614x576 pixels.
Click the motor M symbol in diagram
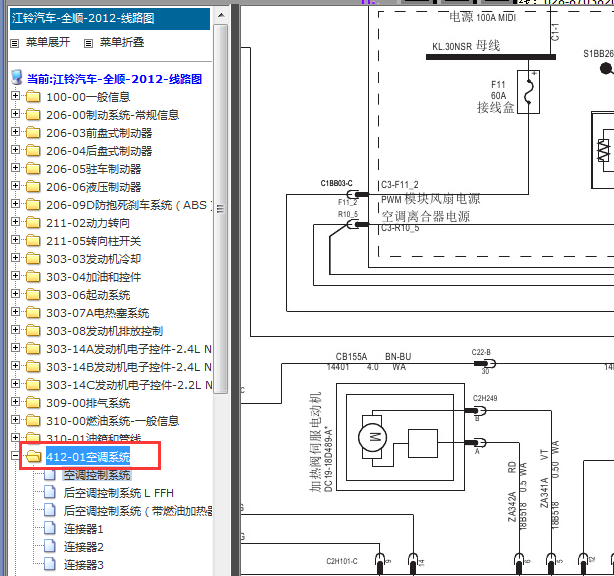(372, 437)
